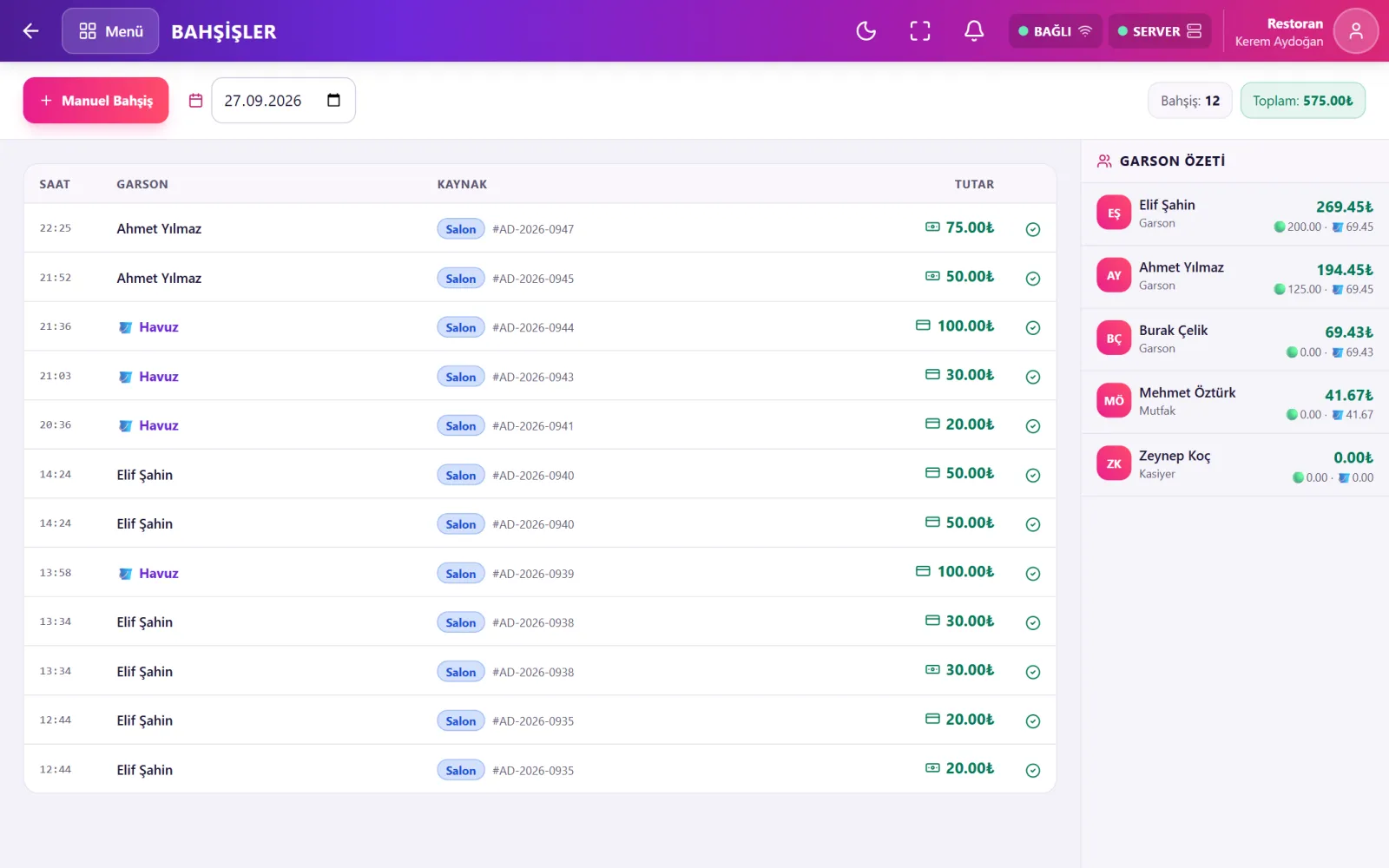The image size is (1389, 868).
Task: Click the BAĞLI connection status badge
Action: (1055, 31)
